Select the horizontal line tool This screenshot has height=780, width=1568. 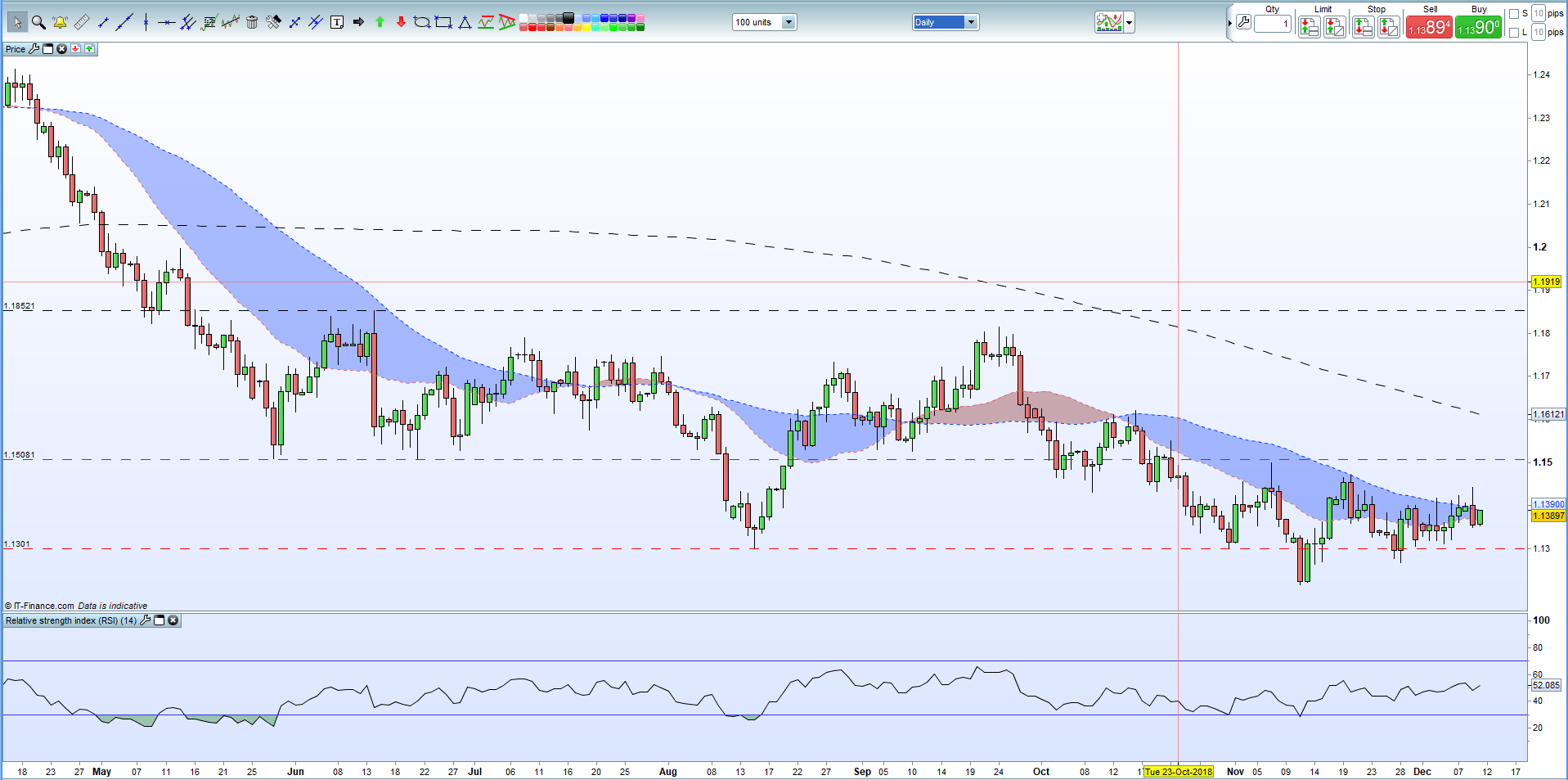point(167,23)
